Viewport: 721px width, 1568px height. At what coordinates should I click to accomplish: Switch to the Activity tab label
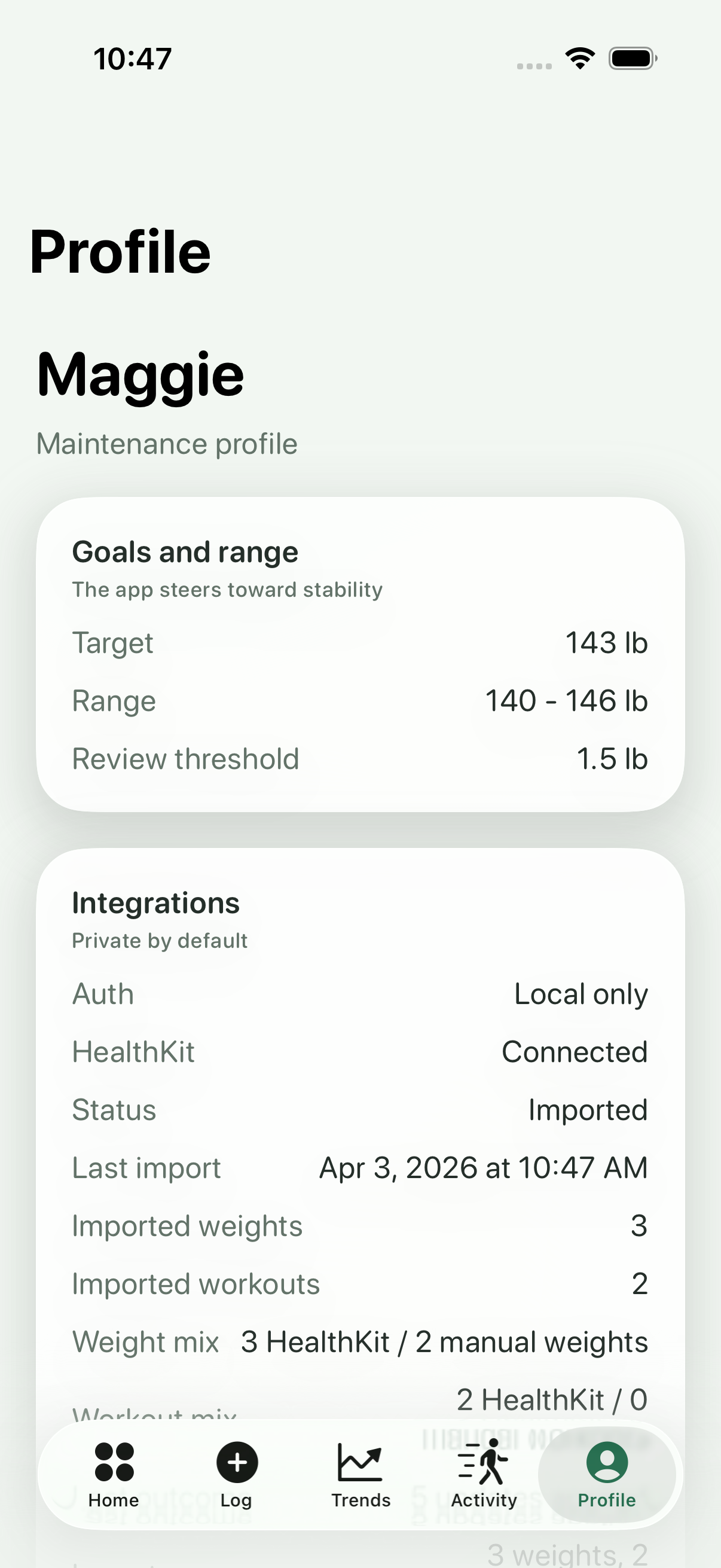[484, 1500]
